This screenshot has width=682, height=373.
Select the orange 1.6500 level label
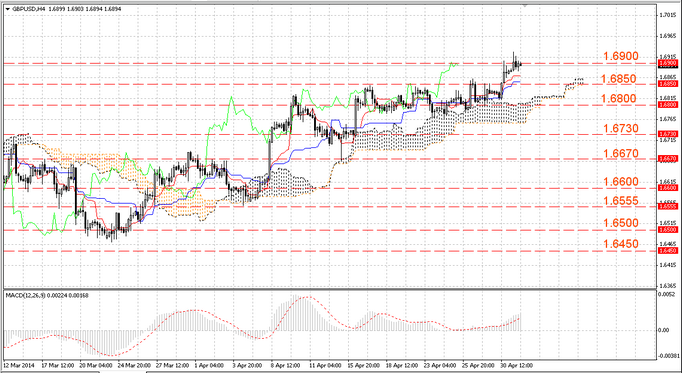coord(621,223)
